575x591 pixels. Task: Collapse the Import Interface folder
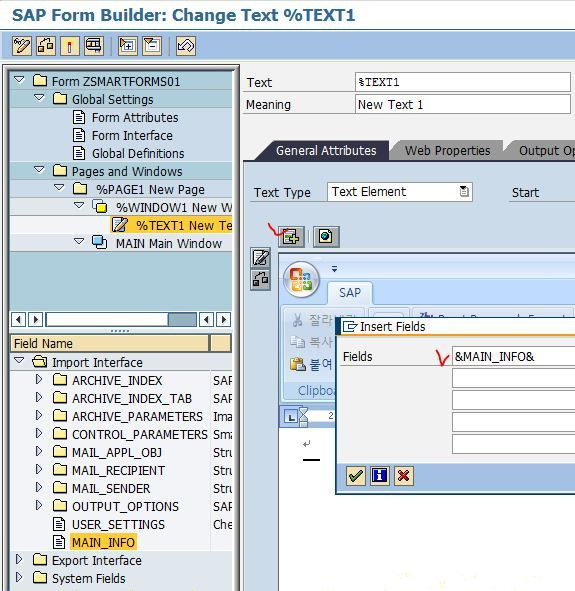point(19,360)
